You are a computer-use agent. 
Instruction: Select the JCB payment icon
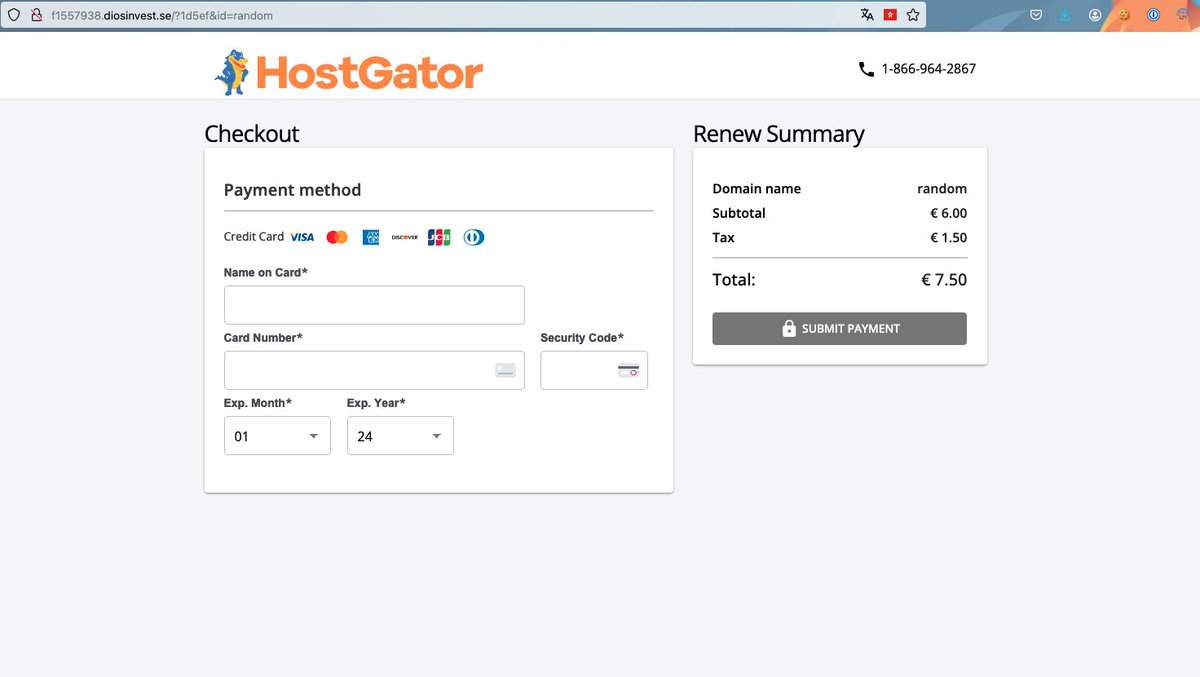(439, 236)
